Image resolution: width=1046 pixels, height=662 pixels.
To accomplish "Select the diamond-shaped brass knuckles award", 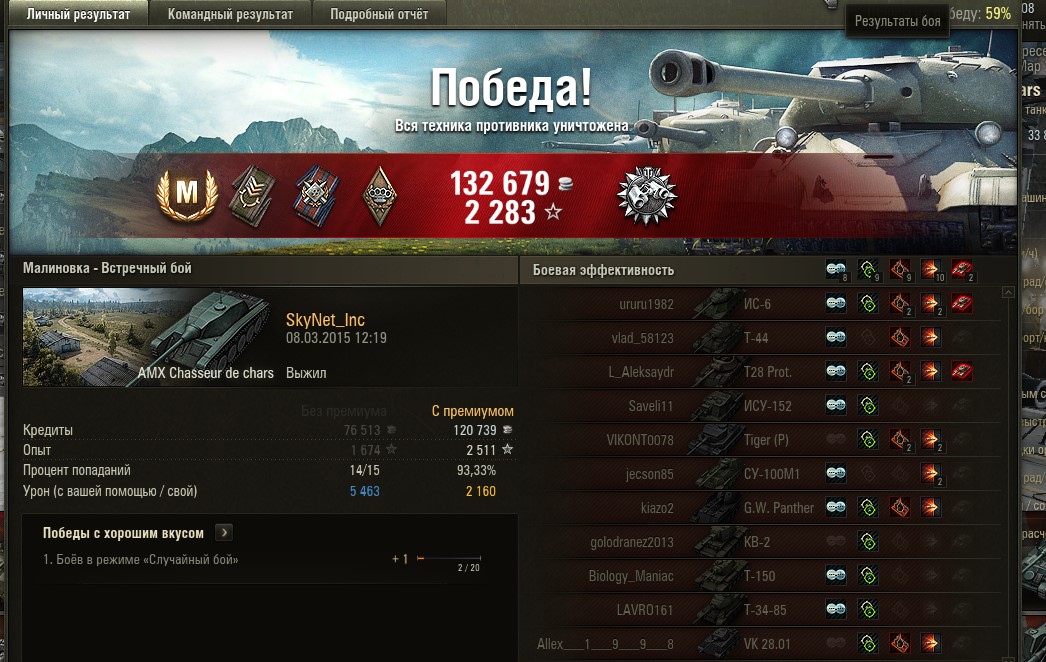I will coord(379,196).
